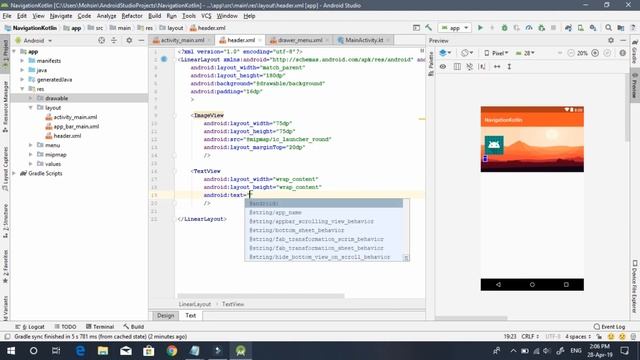
Task: Open Microsoft Edge from the taskbar
Action: [x=80, y=351]
